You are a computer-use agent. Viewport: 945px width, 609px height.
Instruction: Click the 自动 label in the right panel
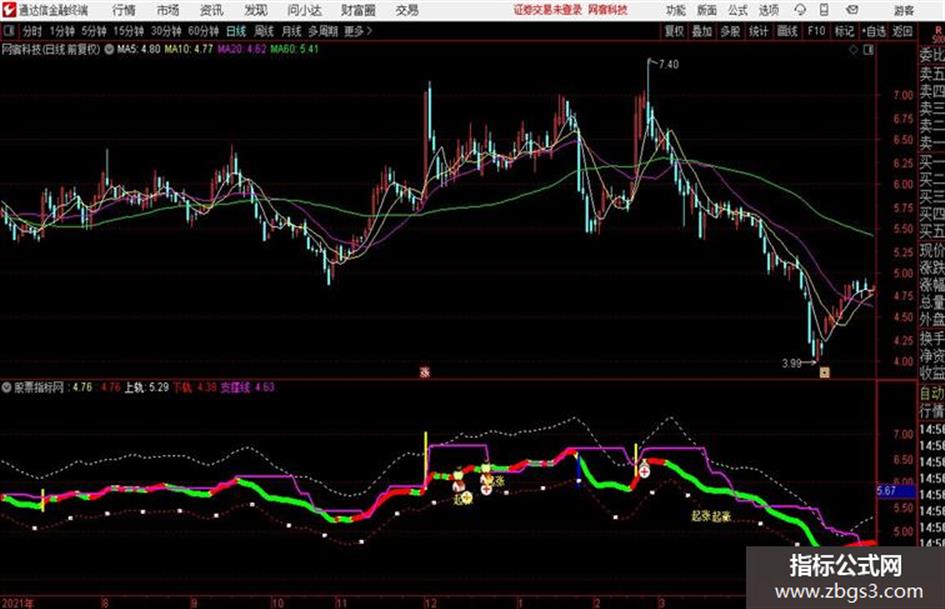pos(932,394)
